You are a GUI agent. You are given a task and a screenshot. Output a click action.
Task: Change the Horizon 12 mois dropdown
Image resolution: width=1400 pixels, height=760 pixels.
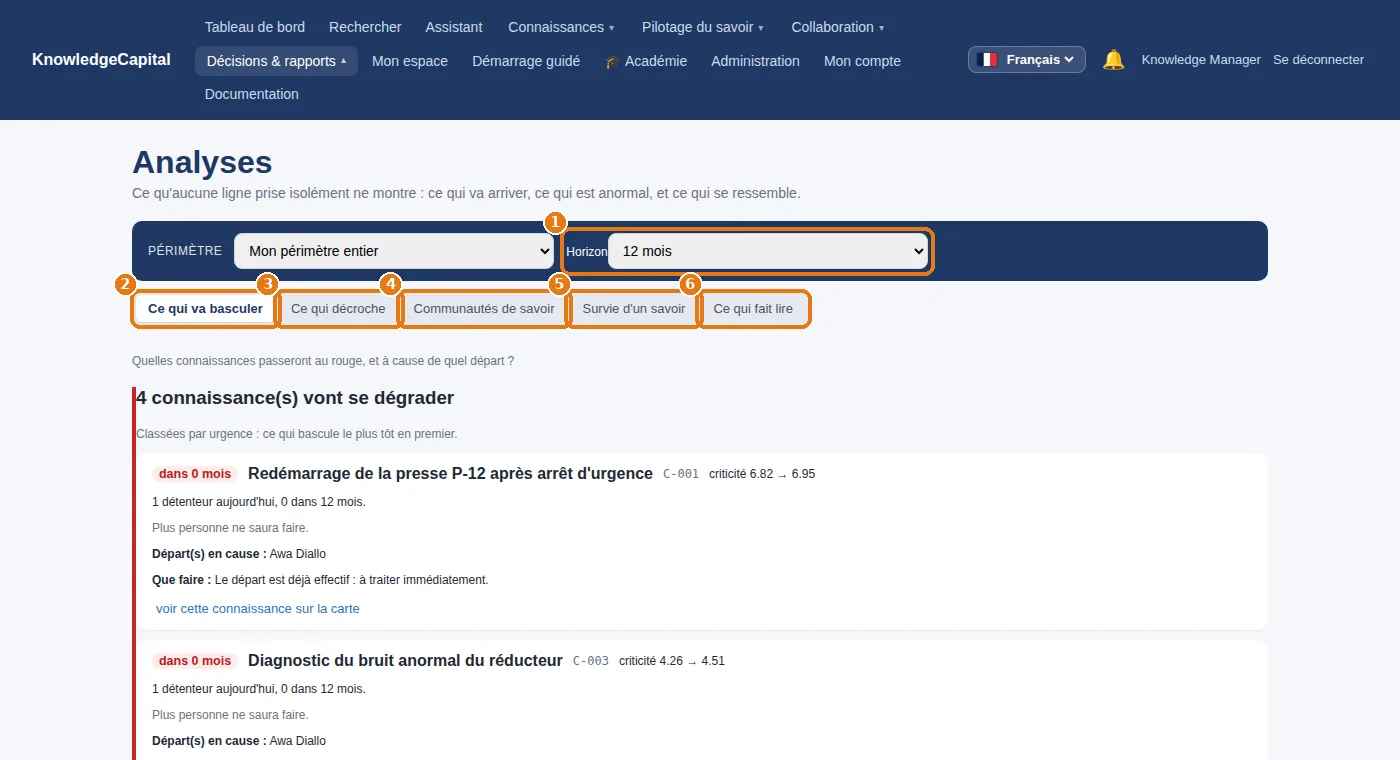[x=768, y=251]
